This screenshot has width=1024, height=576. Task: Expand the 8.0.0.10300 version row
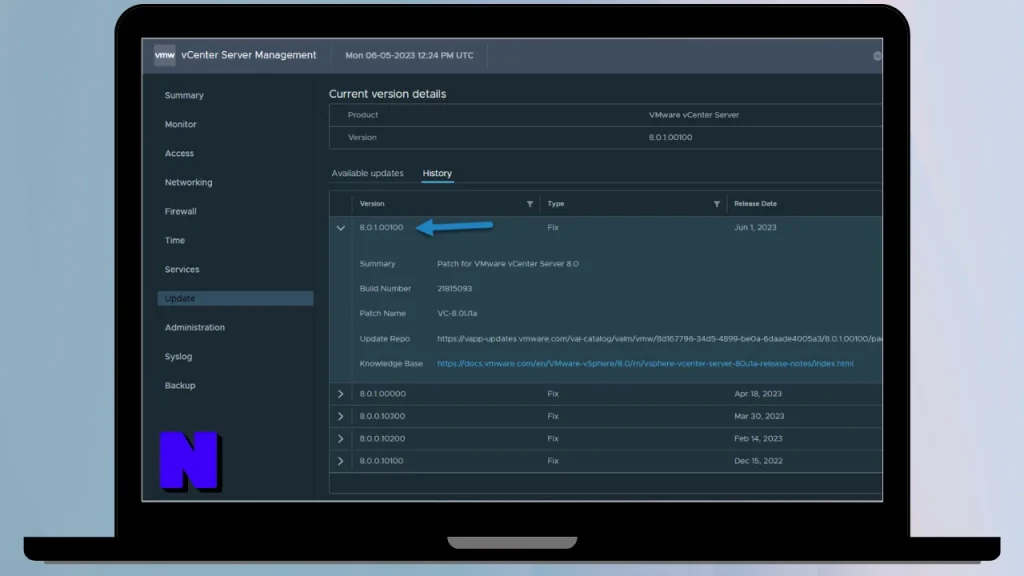340,416
